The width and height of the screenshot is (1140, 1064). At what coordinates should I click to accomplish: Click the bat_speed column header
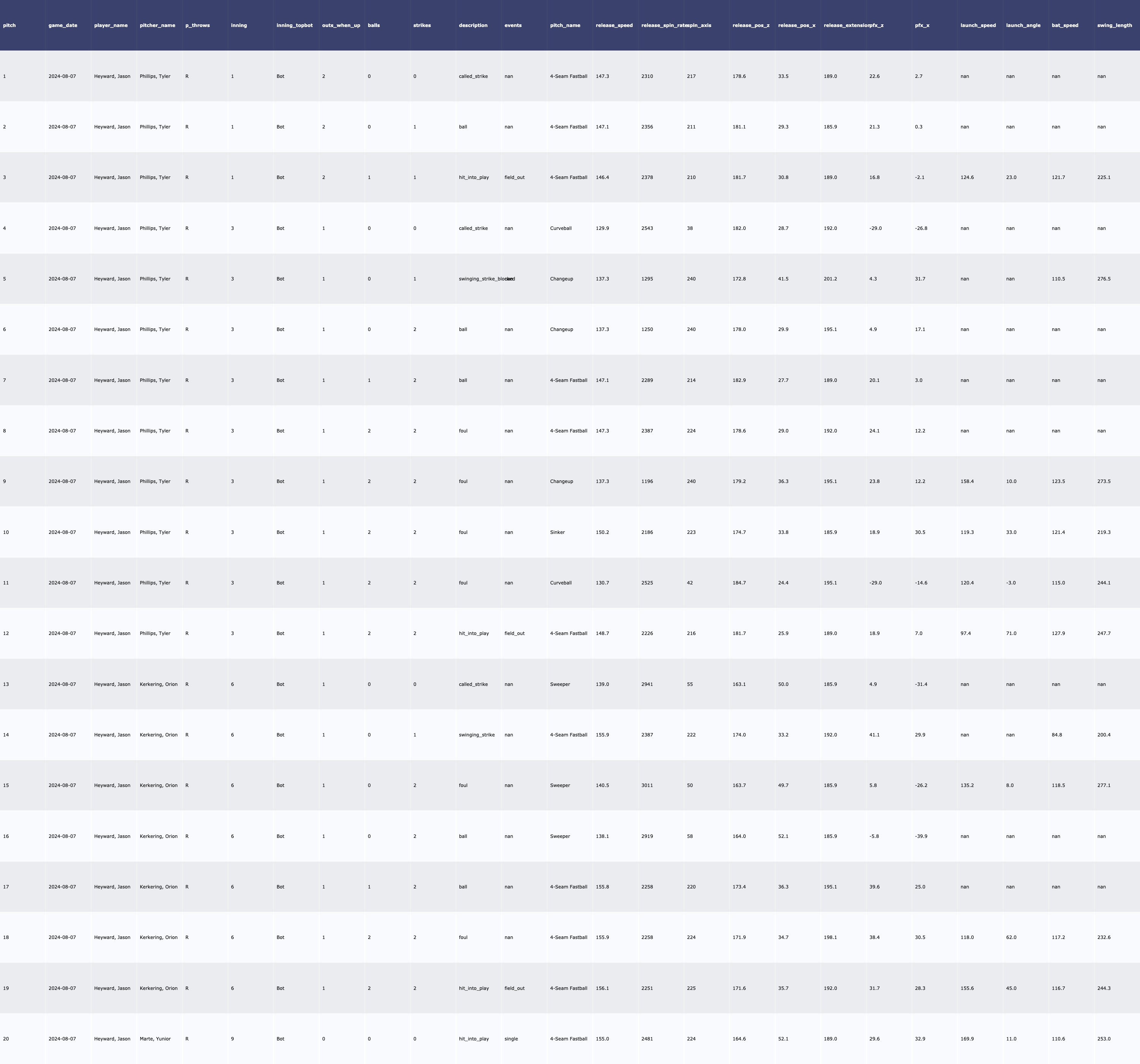[x=1065, y=25]
